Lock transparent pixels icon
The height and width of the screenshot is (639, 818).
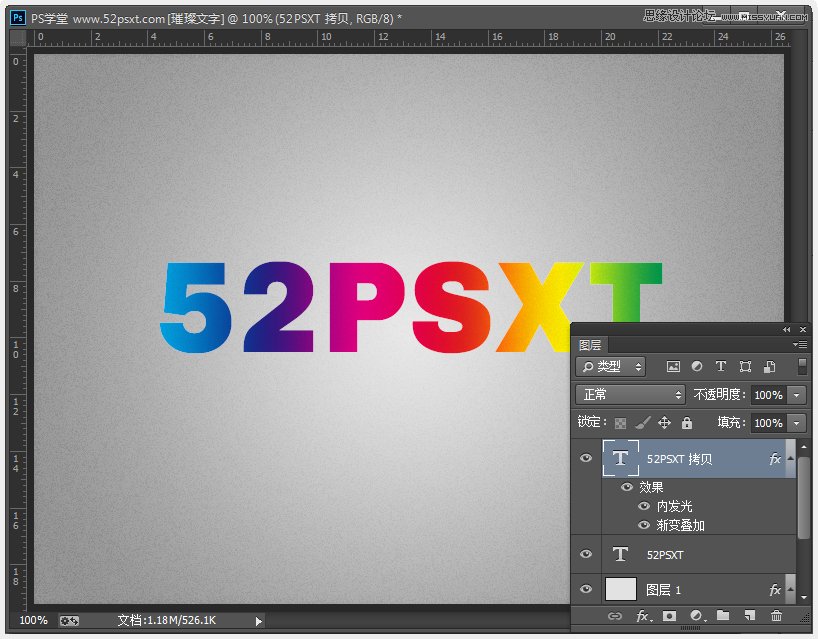[620, 423]
